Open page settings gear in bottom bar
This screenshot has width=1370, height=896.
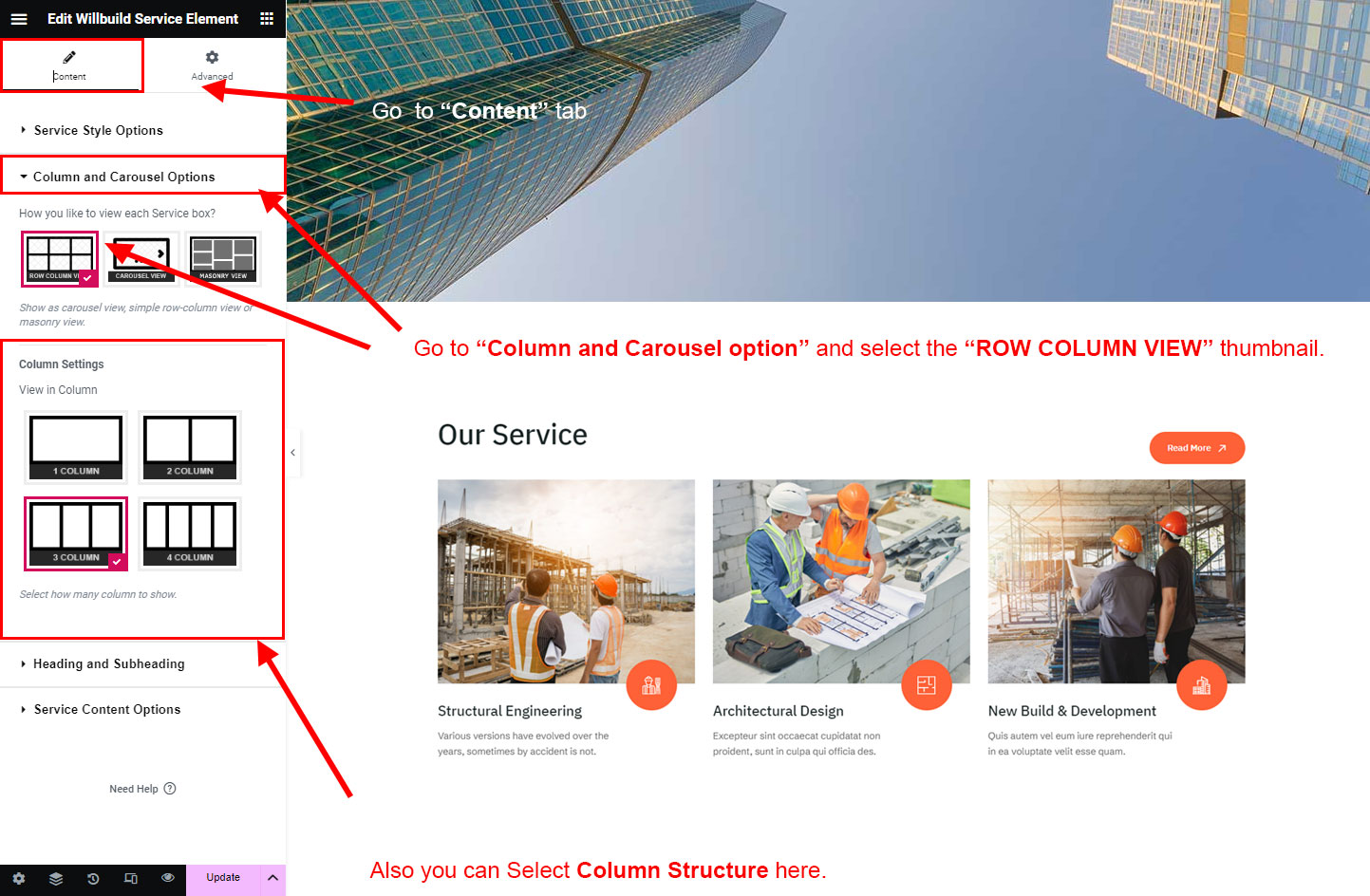(x=19, y=878)
